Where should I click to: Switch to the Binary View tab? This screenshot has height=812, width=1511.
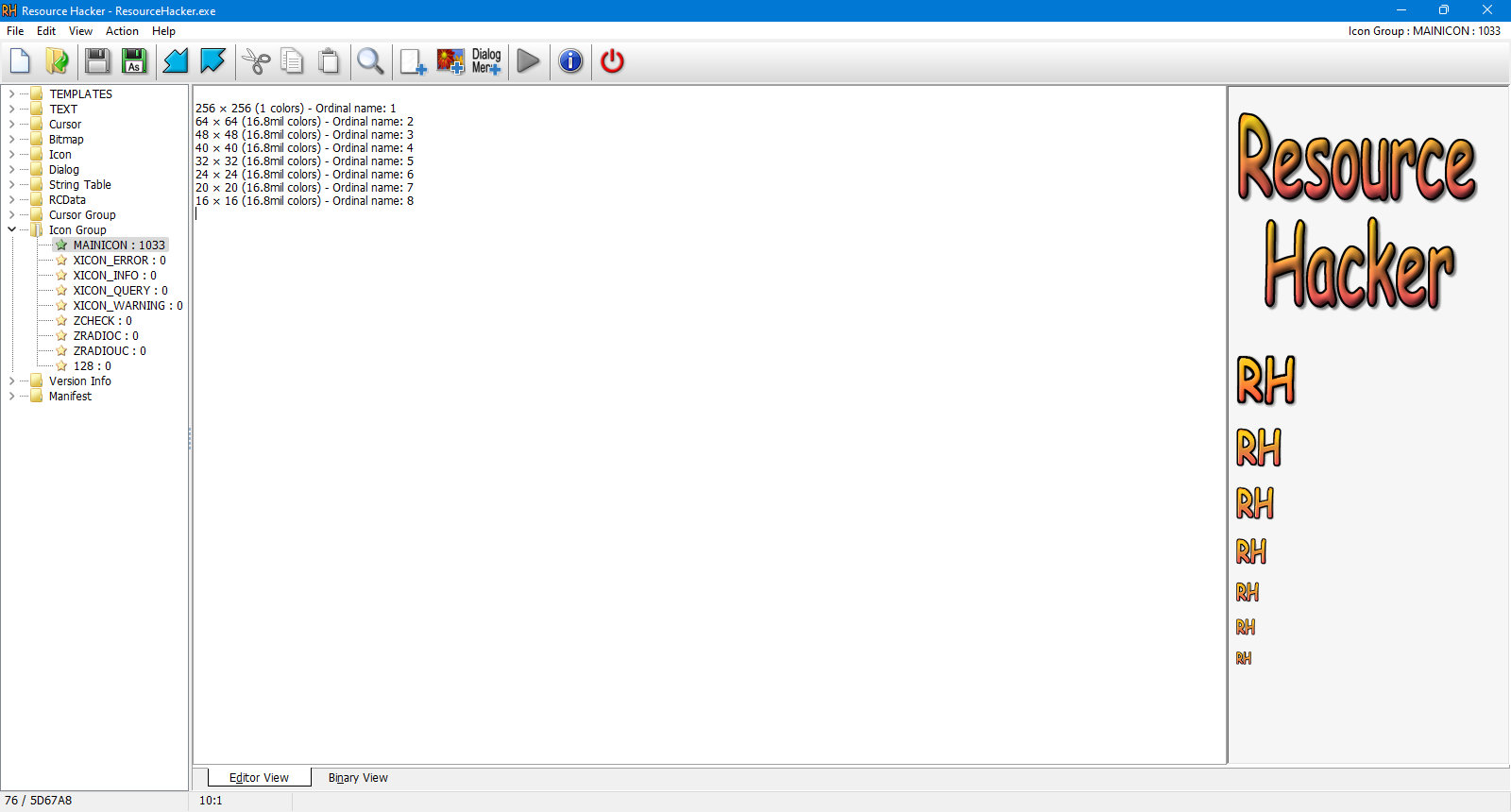tap(358, 778)
